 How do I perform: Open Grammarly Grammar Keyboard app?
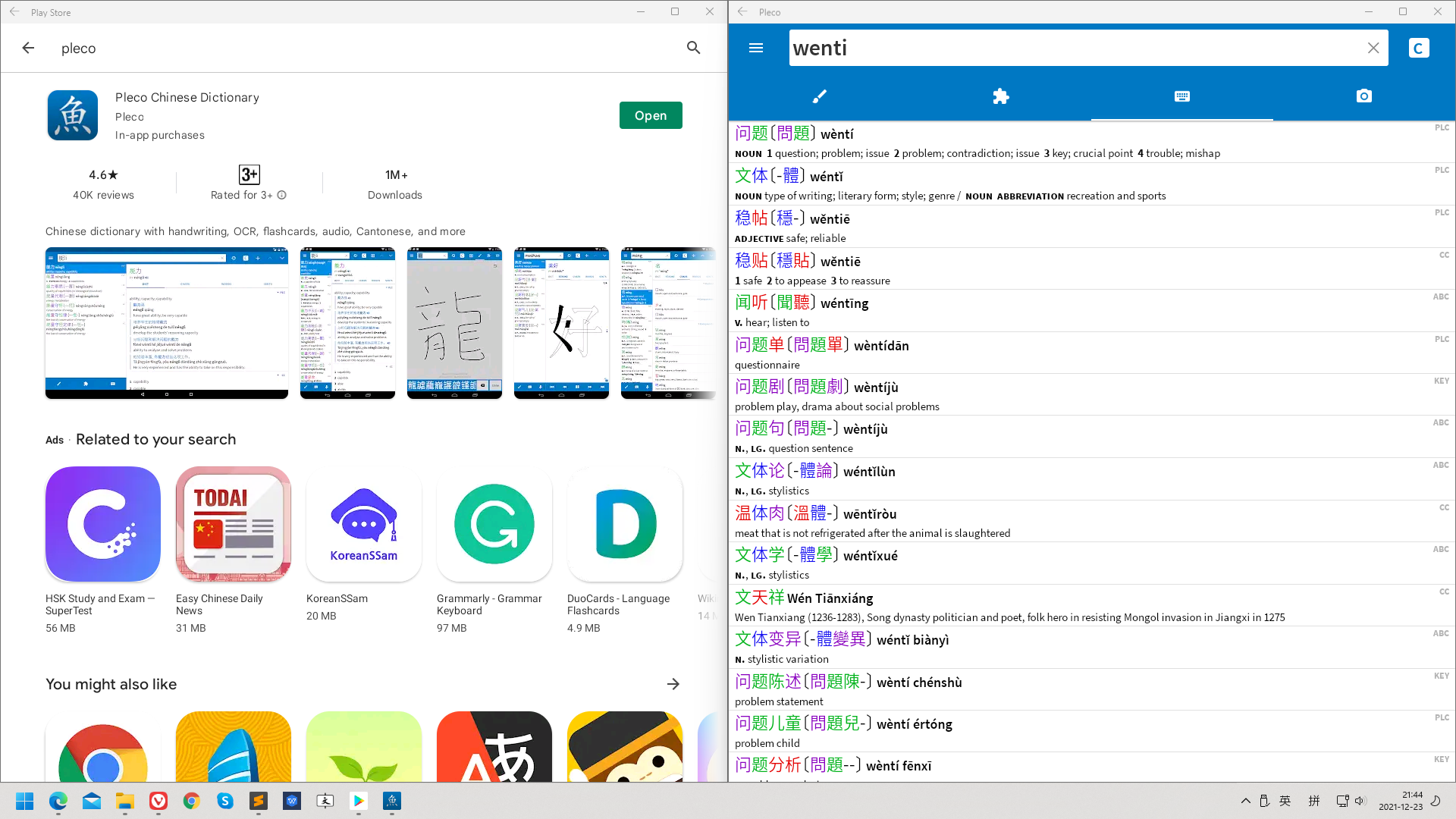coord(494,524)
